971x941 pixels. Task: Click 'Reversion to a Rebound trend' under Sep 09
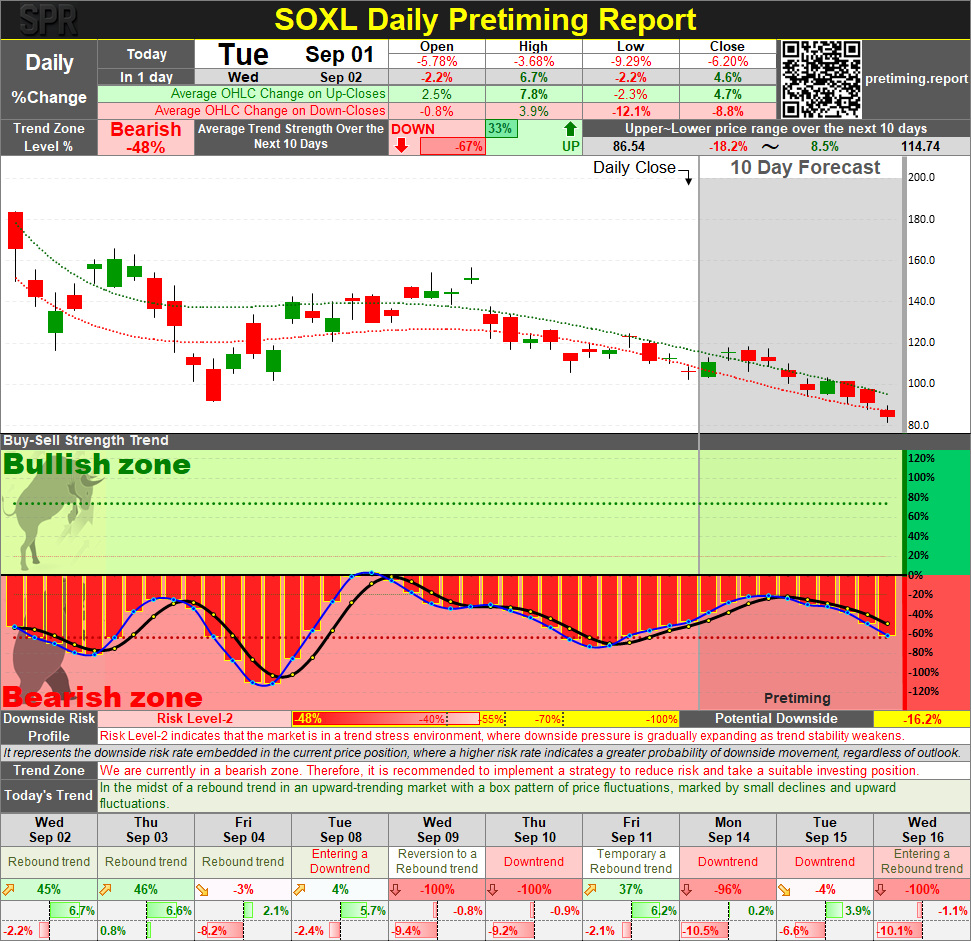(437, 861)
